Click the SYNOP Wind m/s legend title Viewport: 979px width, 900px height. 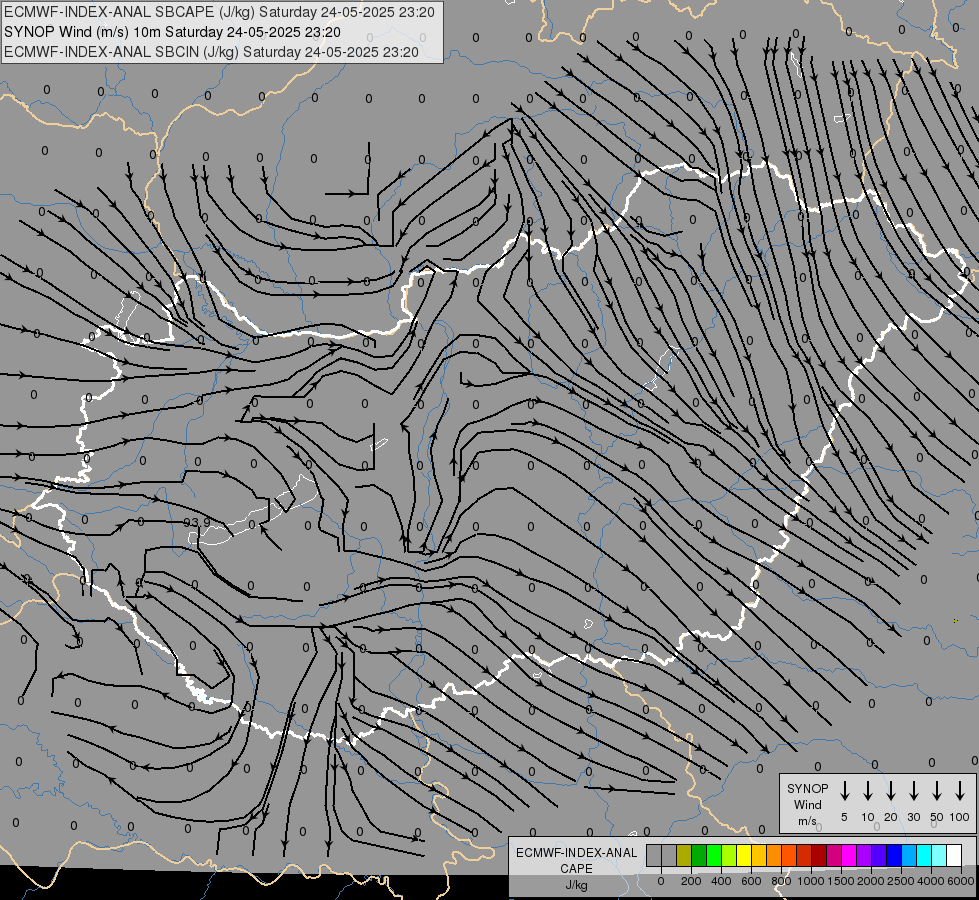(807, 804)
